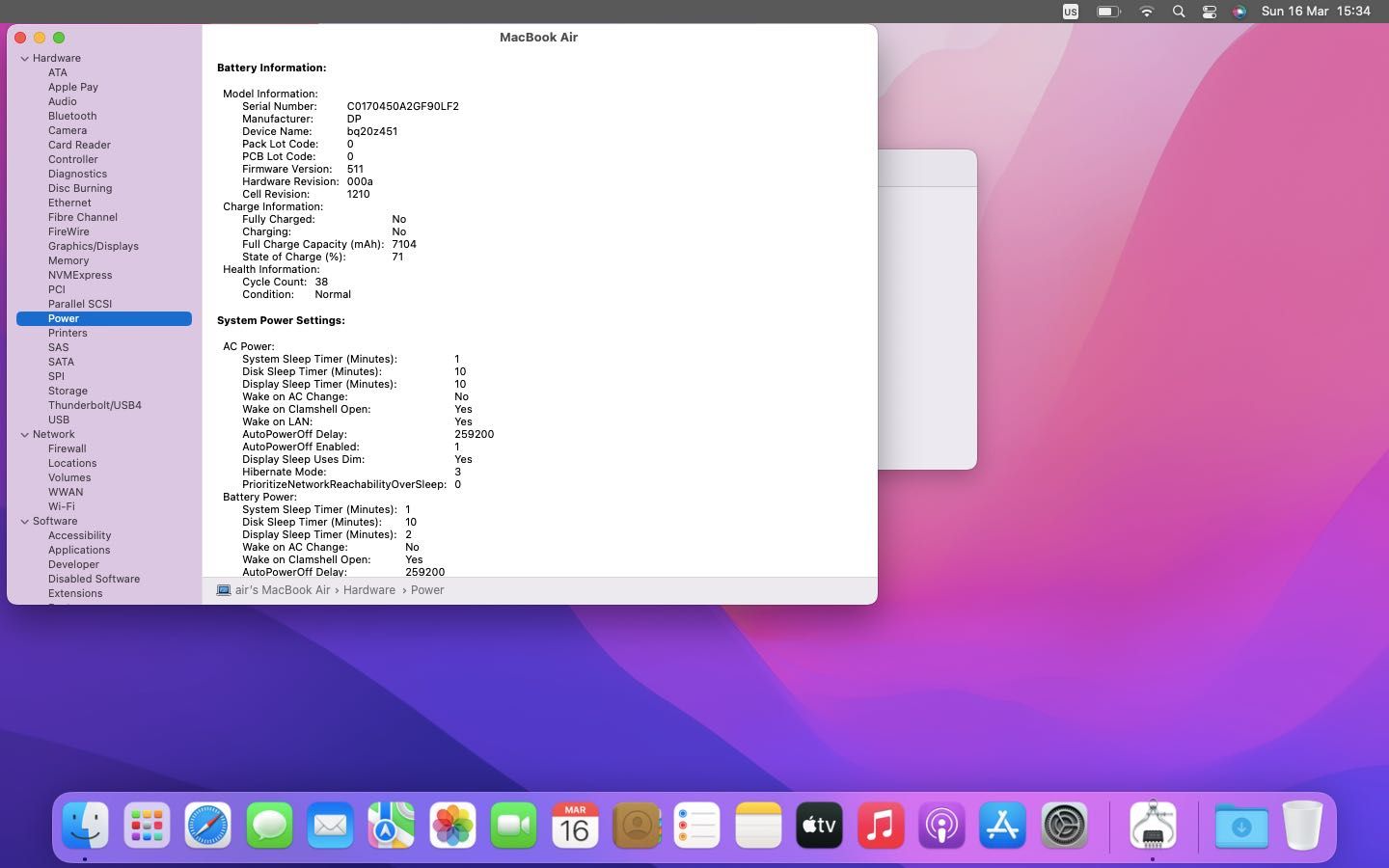Open Calendar showing Mar 16
This screenshot has height=868, width=1389.
click(x=575, y=826)
